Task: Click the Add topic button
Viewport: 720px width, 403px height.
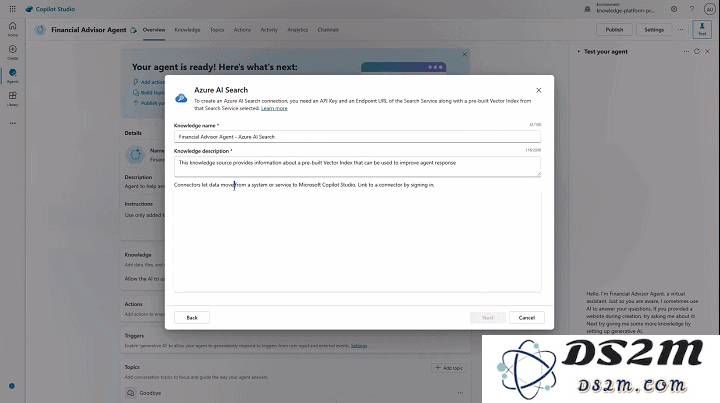Action: (449, 368)
